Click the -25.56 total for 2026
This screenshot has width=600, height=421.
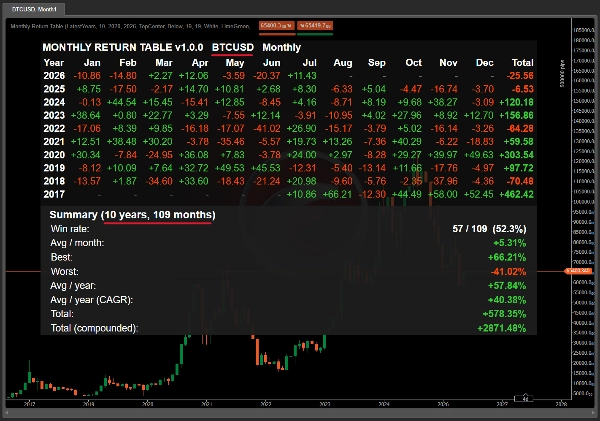click(520, 76)
